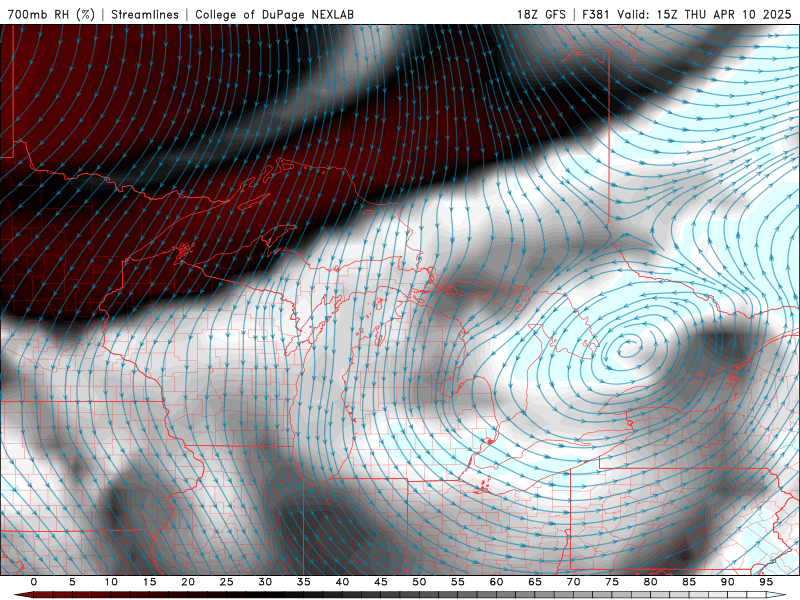Click the "15" colorbar scale label

click(149, 582)
